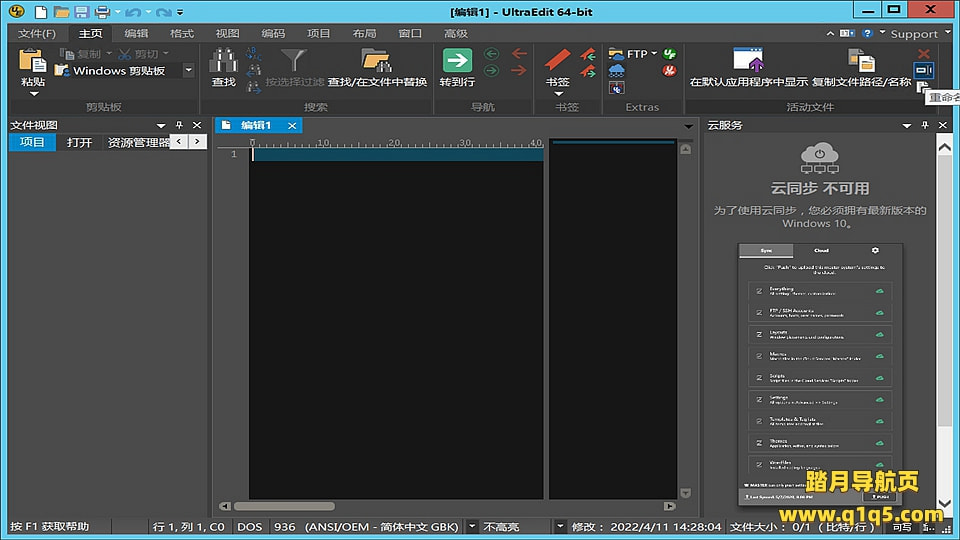Click the Copy file path/name (复制文件路径/名称) icon
The image size is (960, 540).
[861, 60]
